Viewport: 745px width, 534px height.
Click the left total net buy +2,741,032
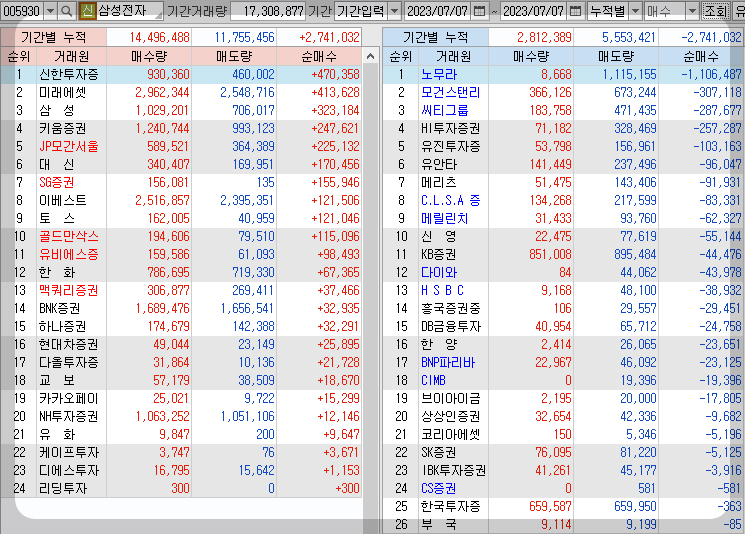click(329, 38)
